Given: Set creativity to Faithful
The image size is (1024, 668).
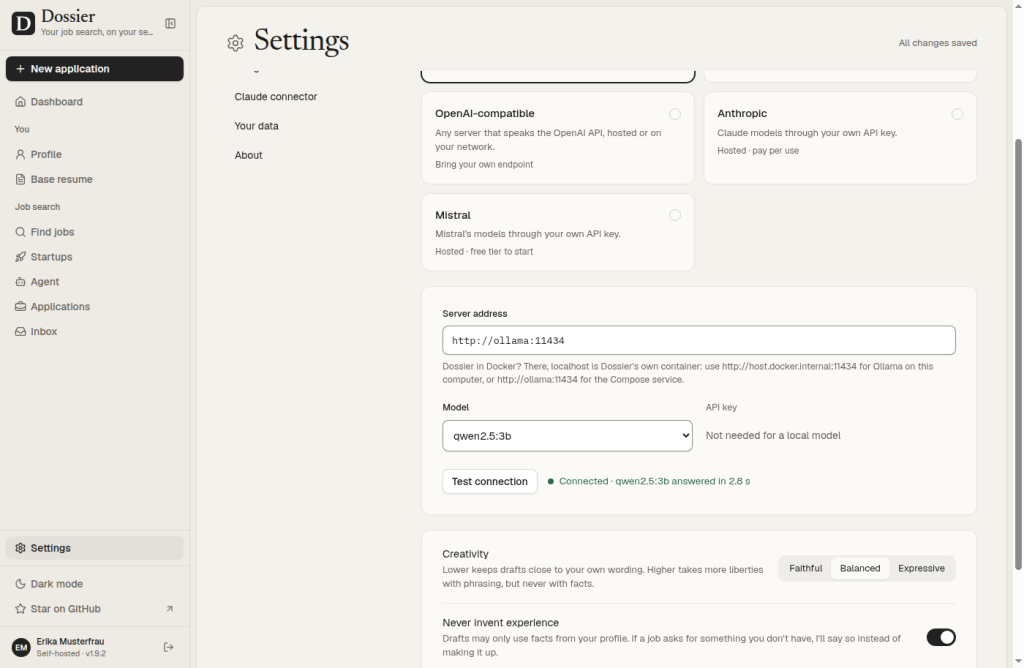Looking at the screenshot, I should (x=805, y=569).
